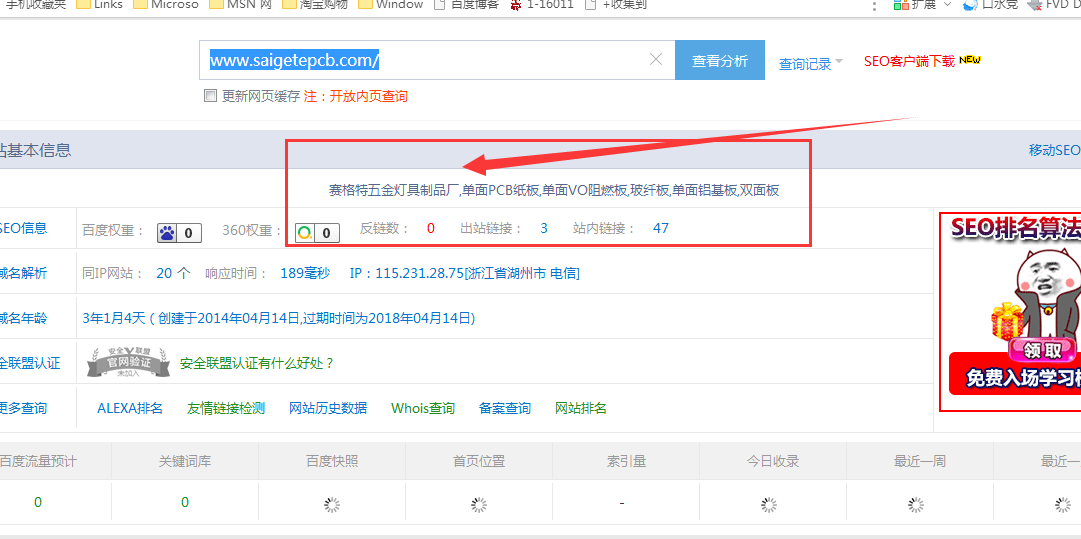This screenshot has width=1081, height=539.
Task: Open the 查询记录 dropdown
Action: (811, 64)
